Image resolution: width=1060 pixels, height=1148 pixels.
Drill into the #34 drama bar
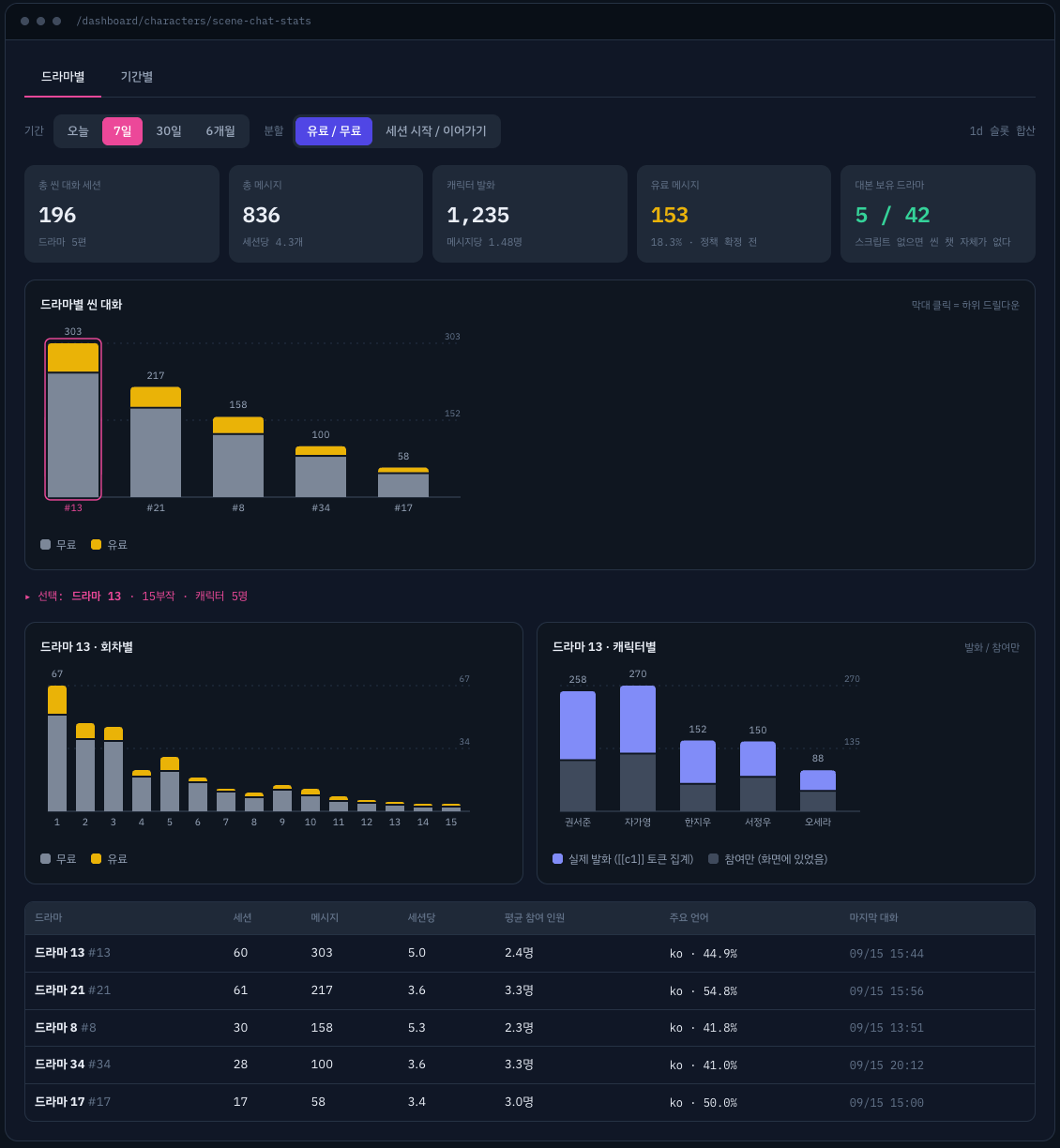coord(321,472)
